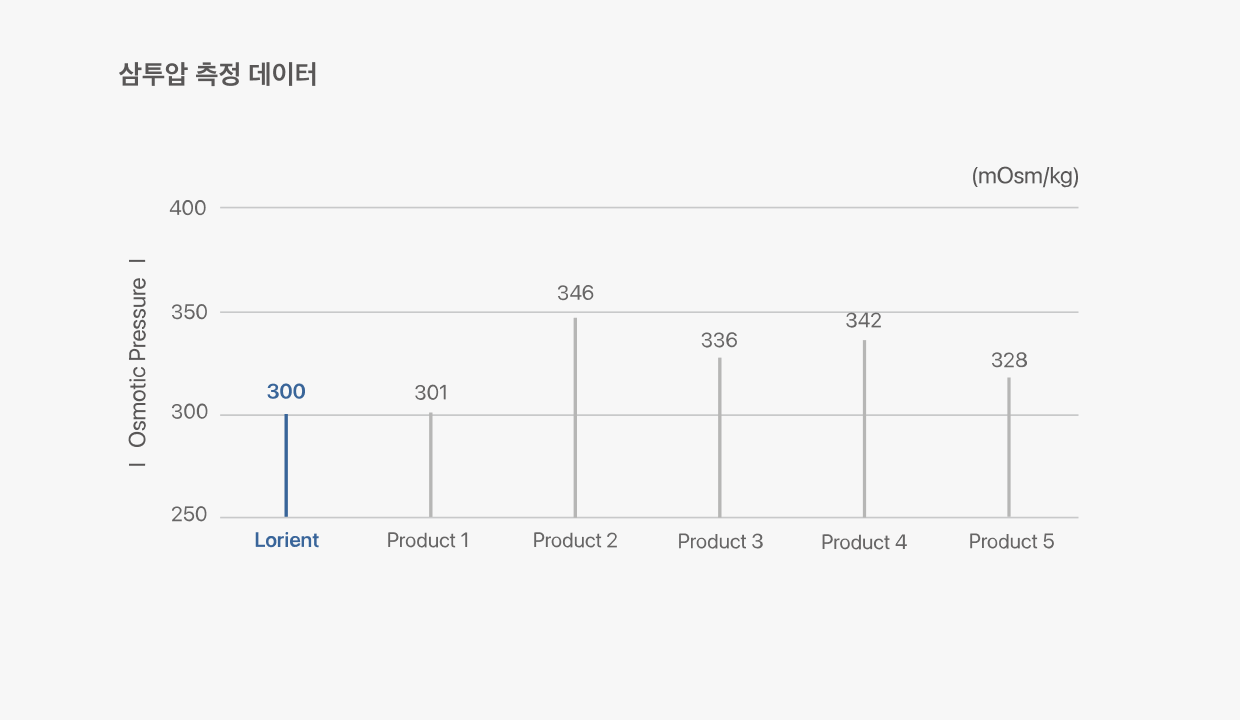The height and width of the screenshot is (720, 1240).
Task: Click the 346 data value label
Action: coord(575,293)
